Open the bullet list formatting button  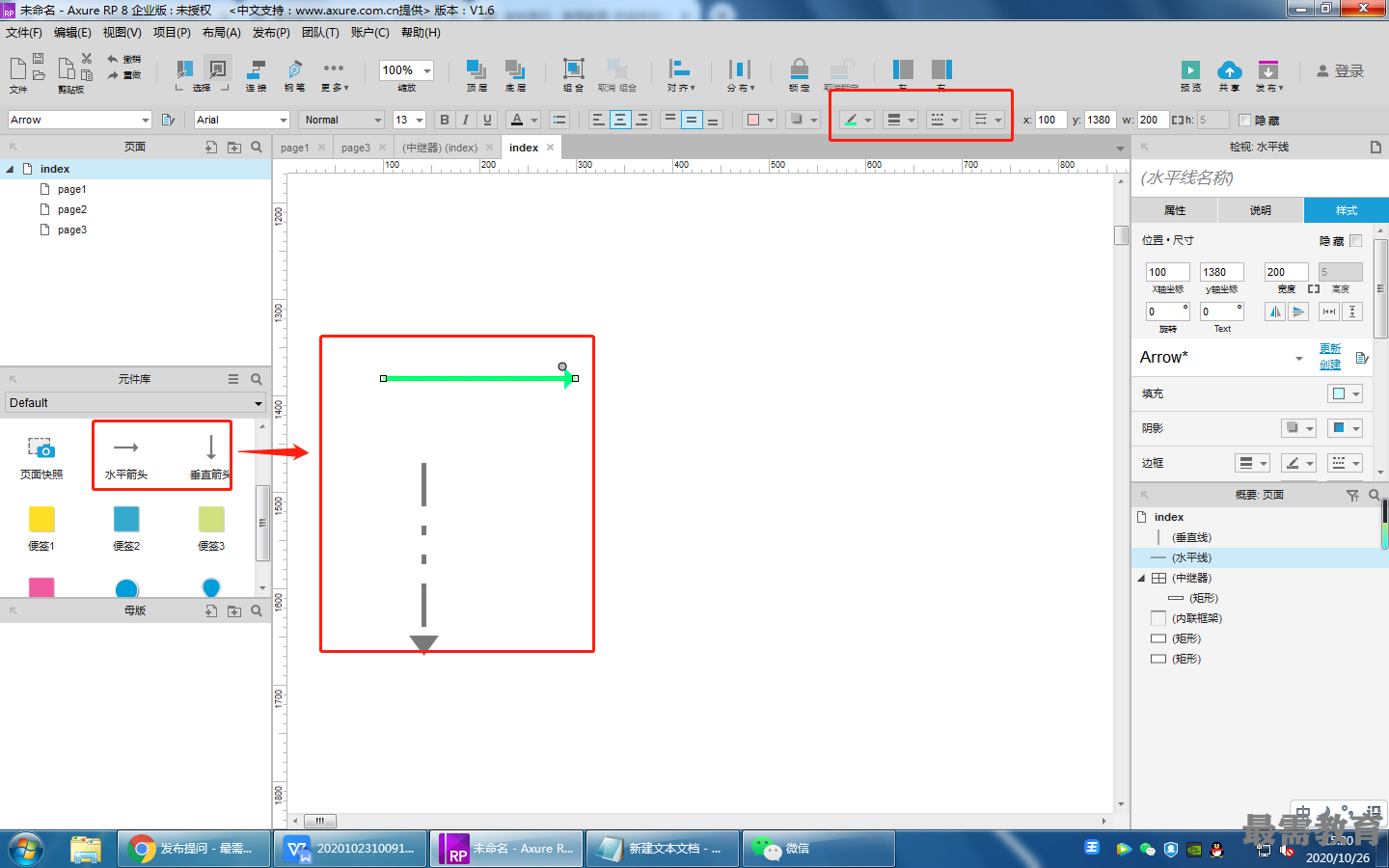[559, 120]
